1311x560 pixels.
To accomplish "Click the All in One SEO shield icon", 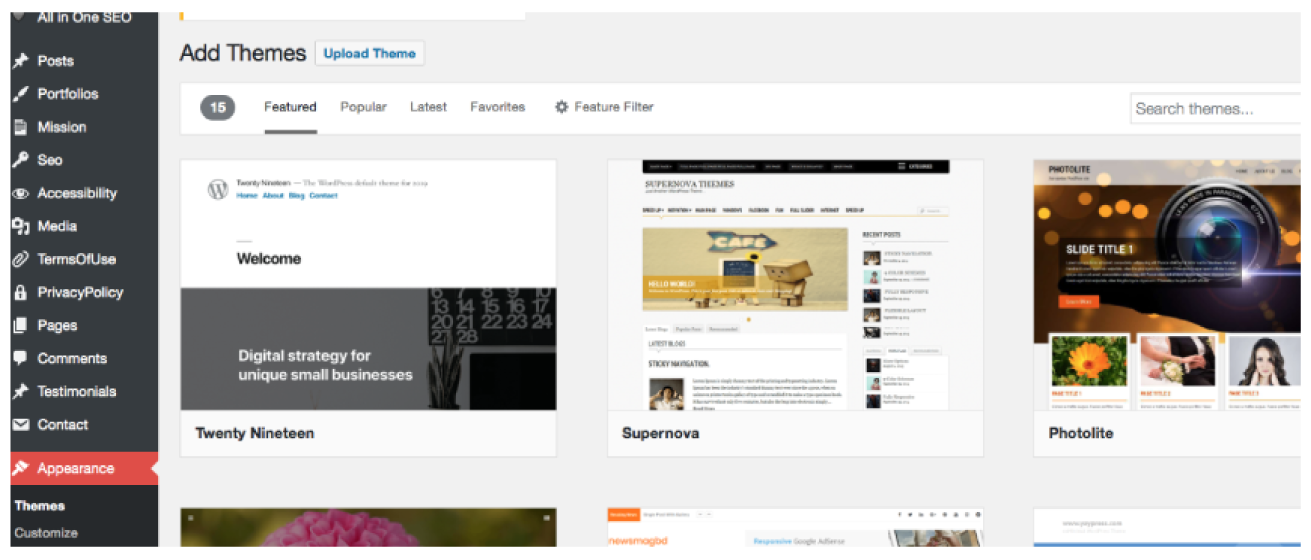I will pos(20,17).
